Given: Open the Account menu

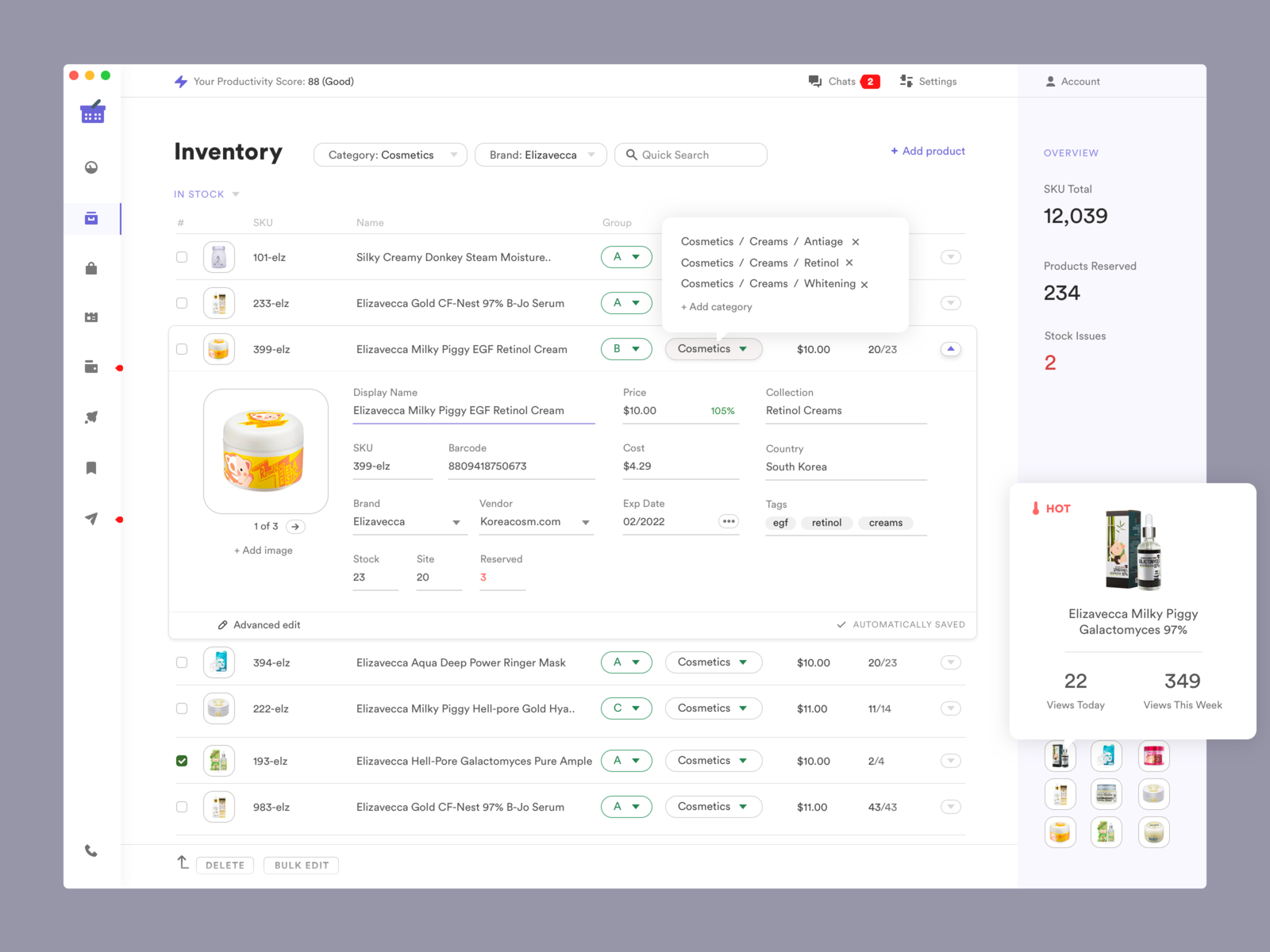Looking at the screenshot, I should click(1073, 81).
